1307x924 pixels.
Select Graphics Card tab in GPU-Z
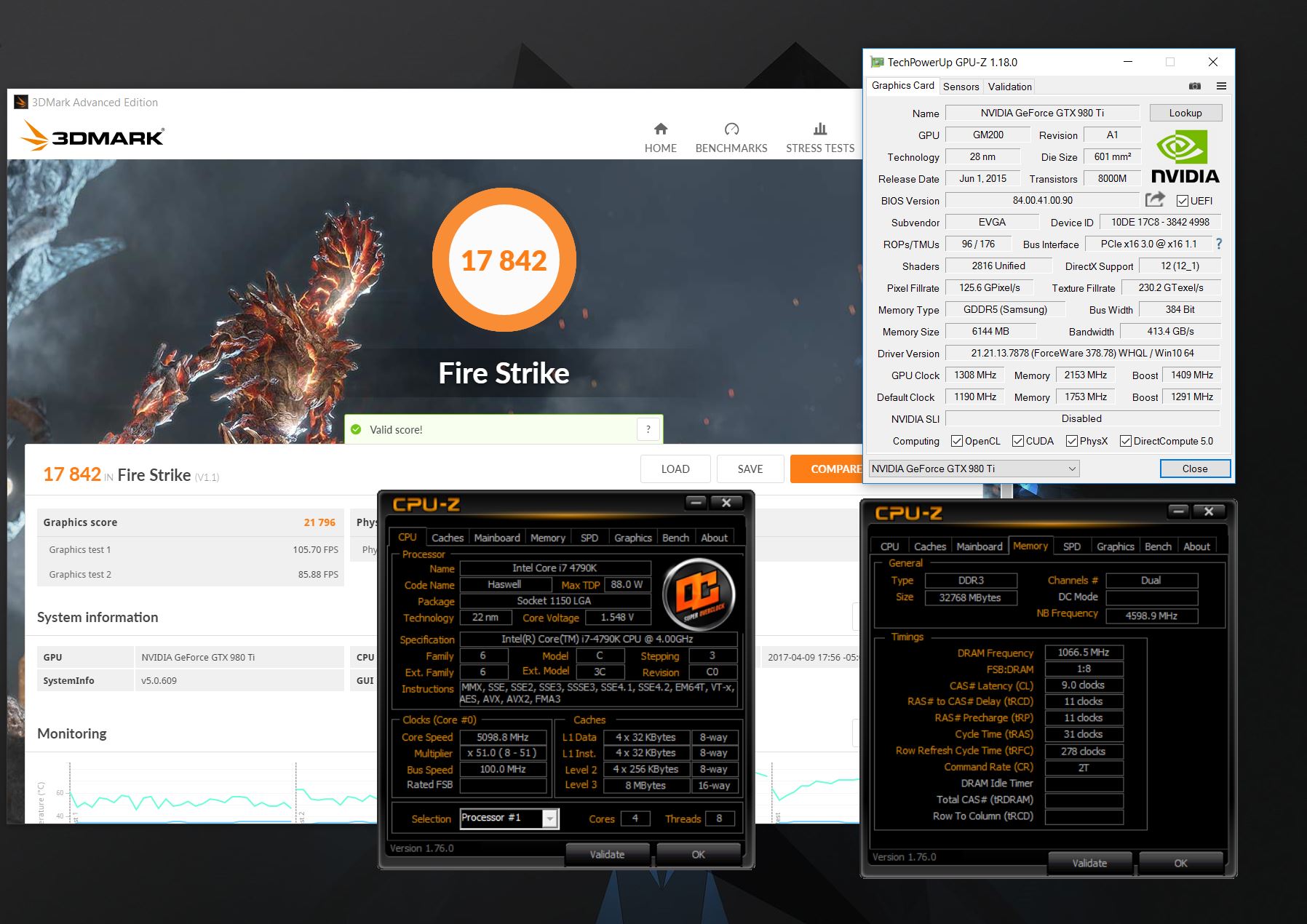[902, 85]
